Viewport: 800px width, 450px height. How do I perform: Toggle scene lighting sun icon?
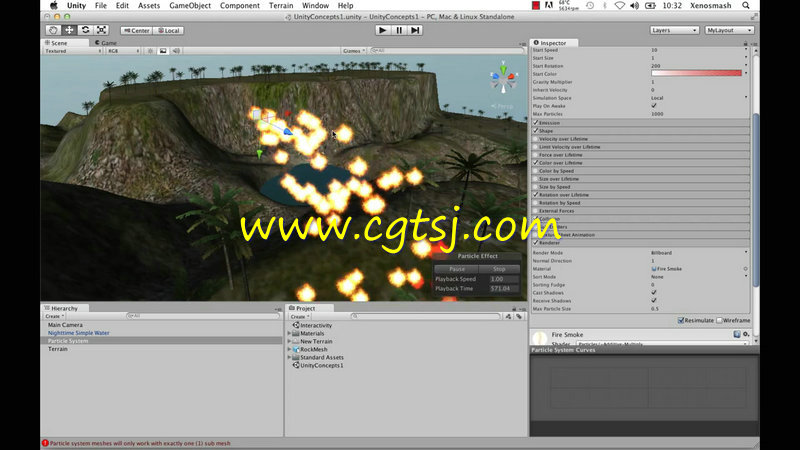point(150,51)
